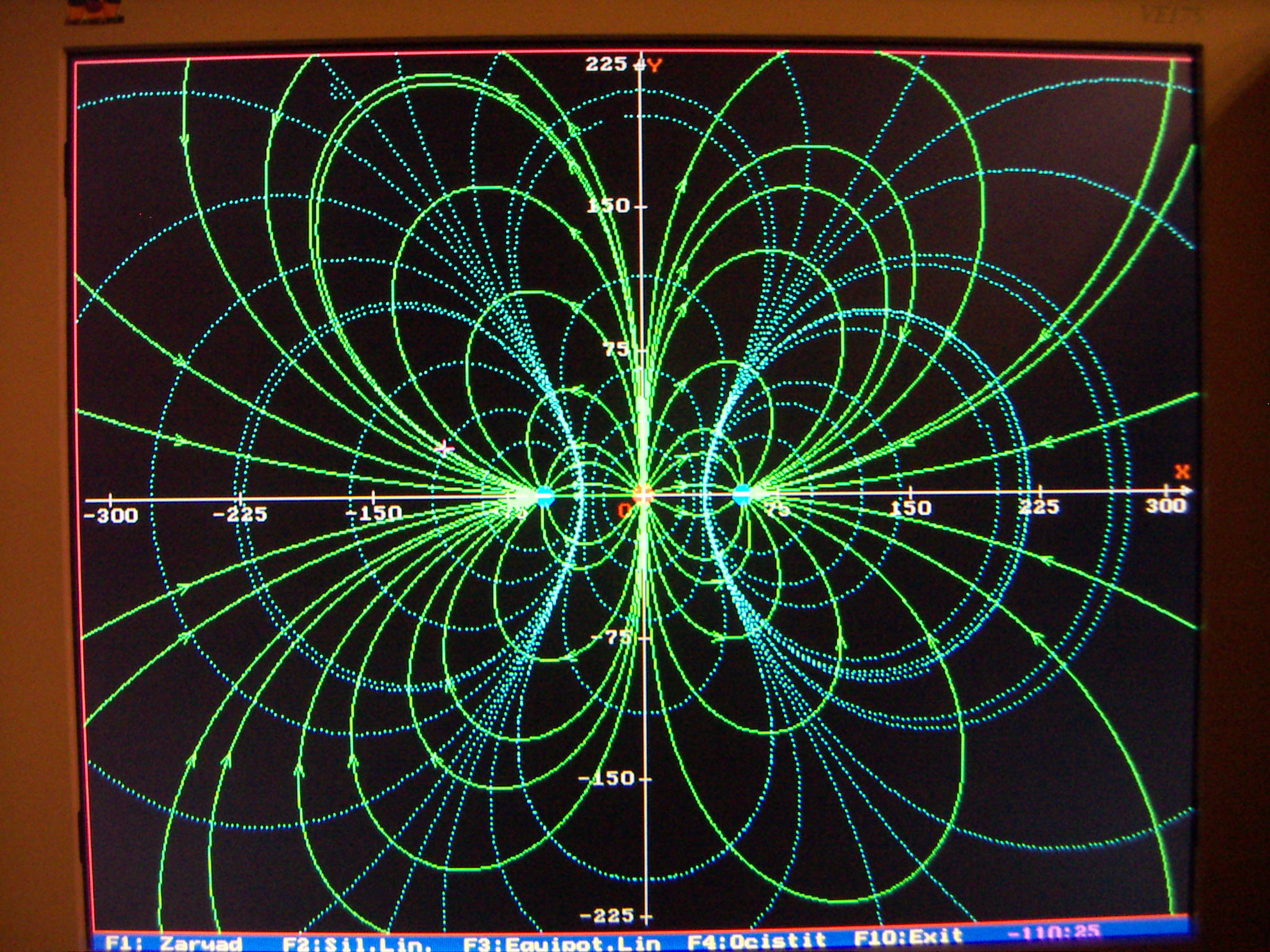
Task: Select F2:Sil.Lin. in bottom bar
Action: (357, 944)
